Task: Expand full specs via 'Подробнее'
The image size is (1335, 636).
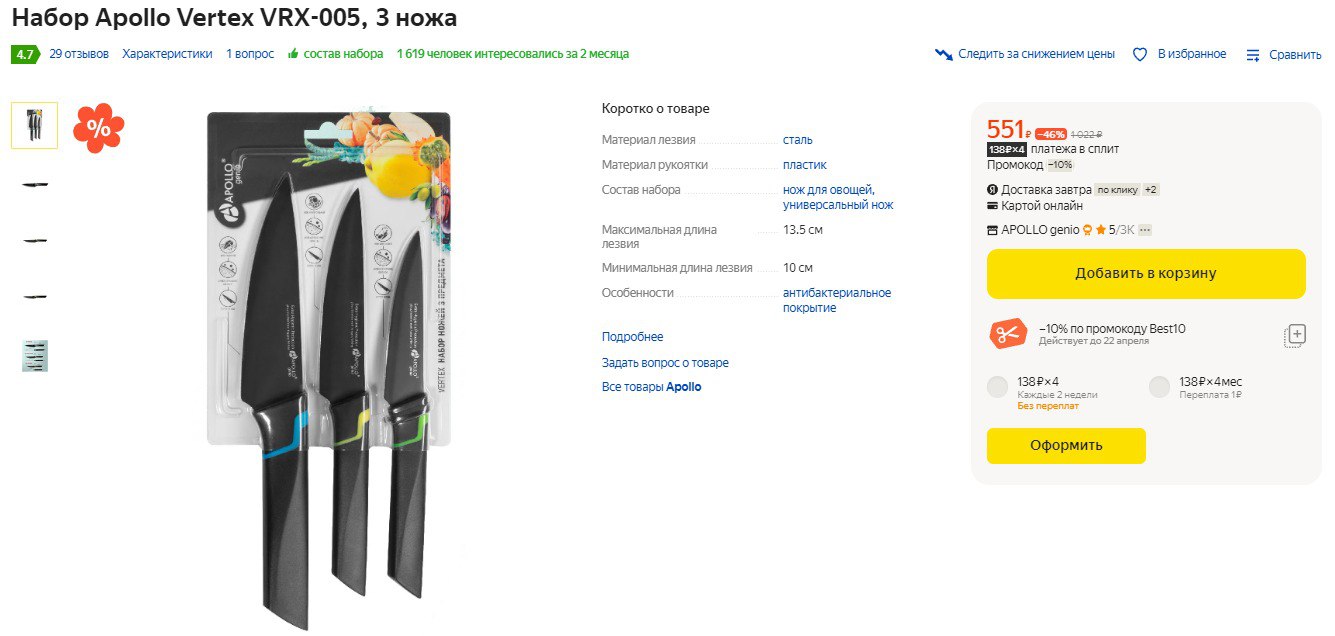Action: pos(632,337)
